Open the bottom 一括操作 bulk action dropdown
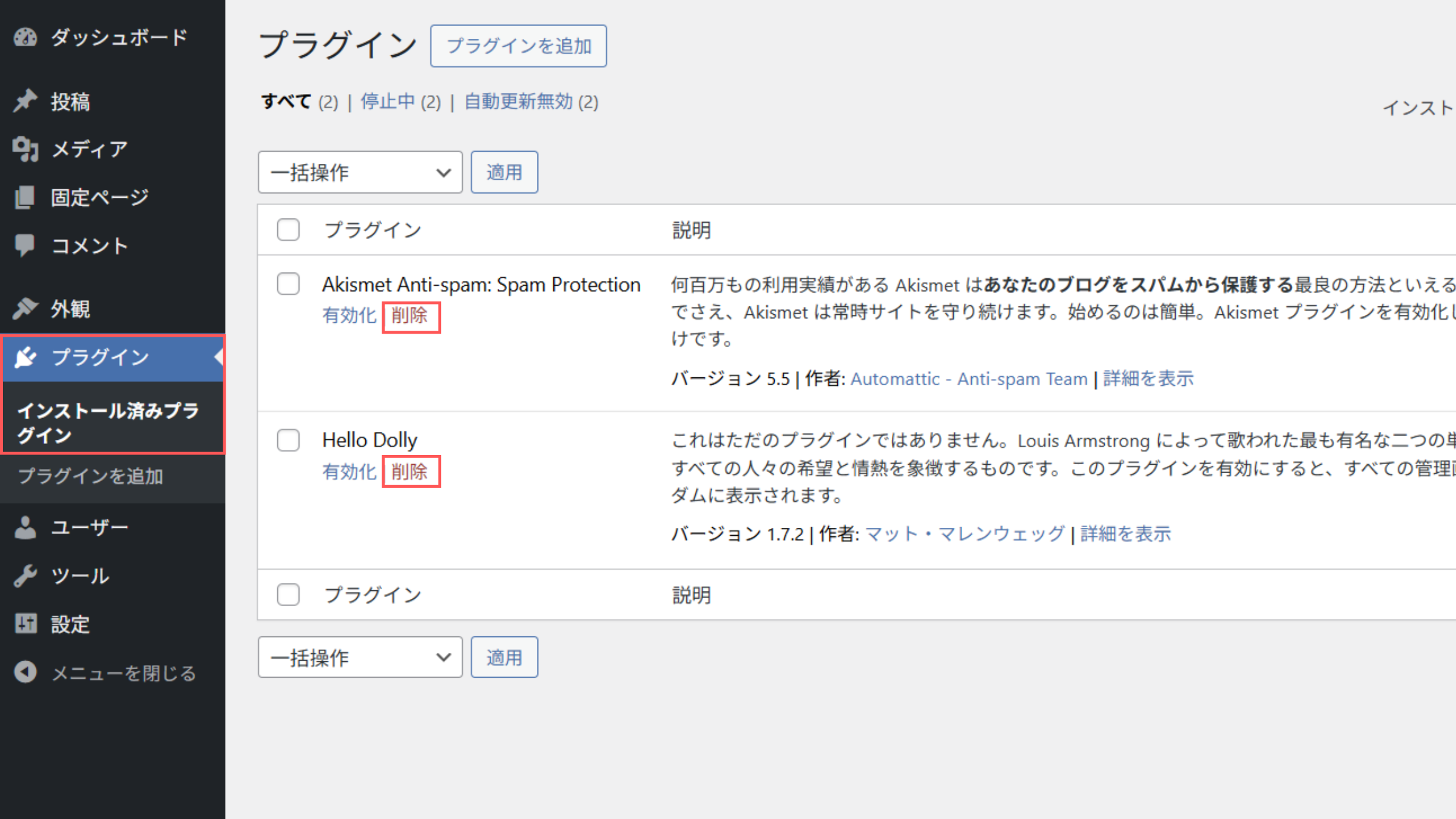The width and height of the screenshot is (1456, 819). (360, 658)
